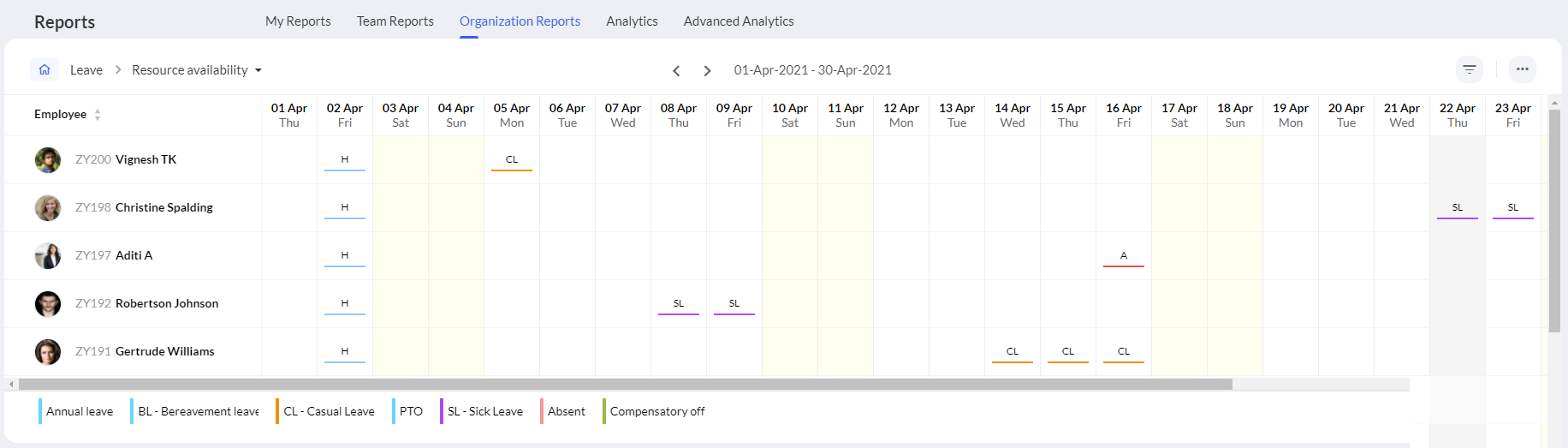Click Gertrude Williams's avatar picture

(48, 352)
